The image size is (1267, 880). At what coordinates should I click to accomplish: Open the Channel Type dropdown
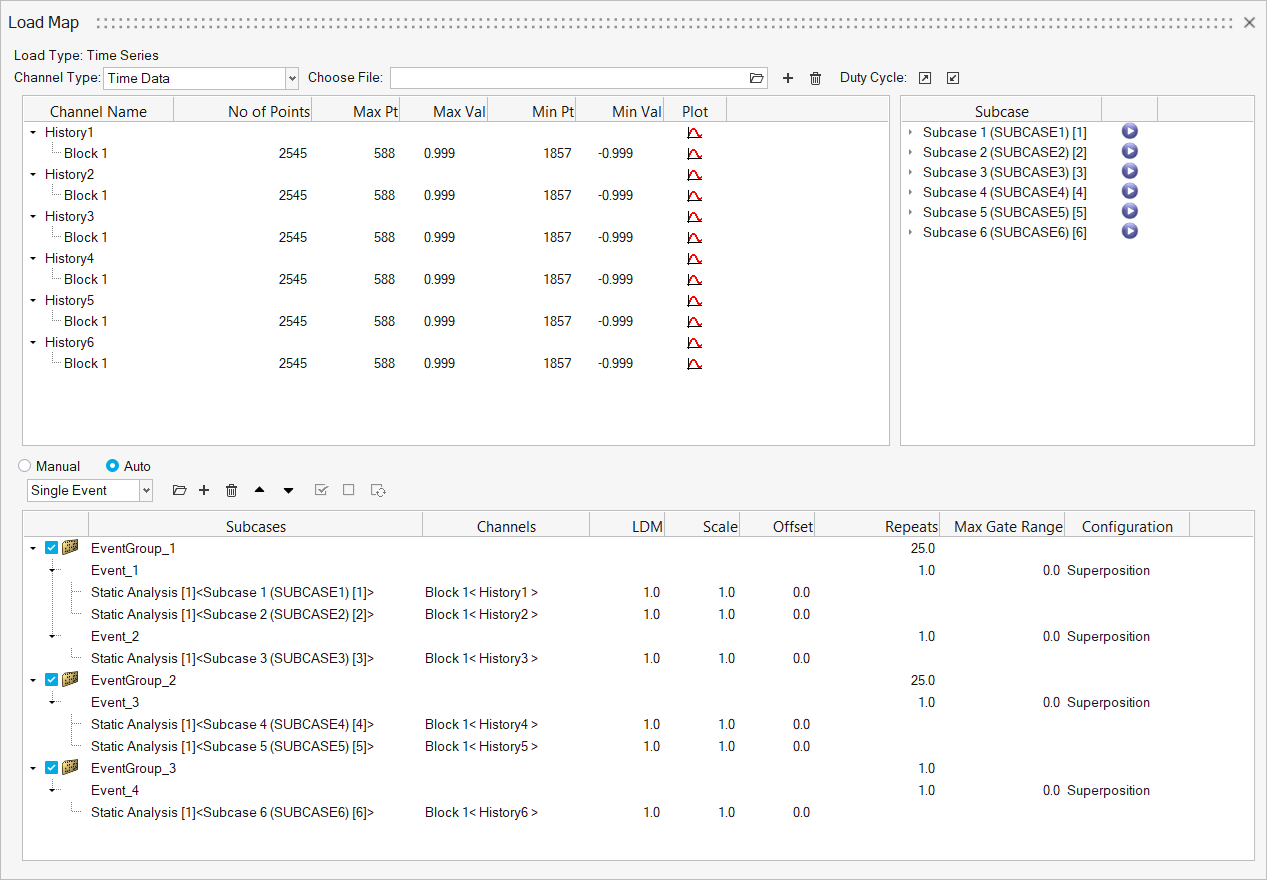(292, 78)
